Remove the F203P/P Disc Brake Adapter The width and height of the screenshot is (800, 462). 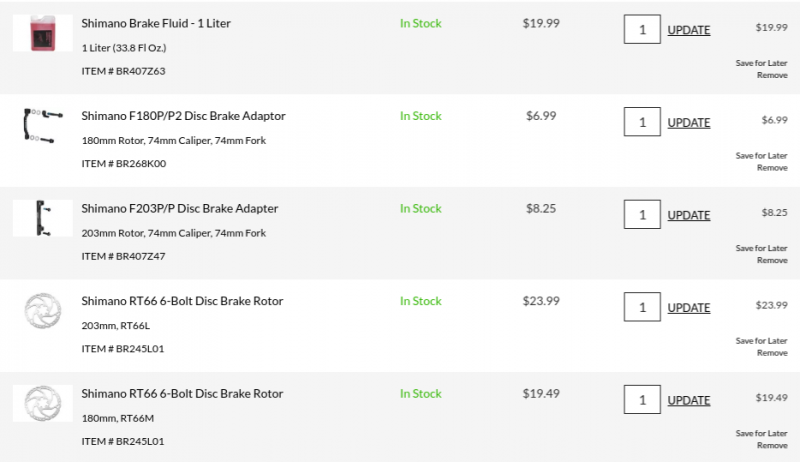(x=772, y=260)
